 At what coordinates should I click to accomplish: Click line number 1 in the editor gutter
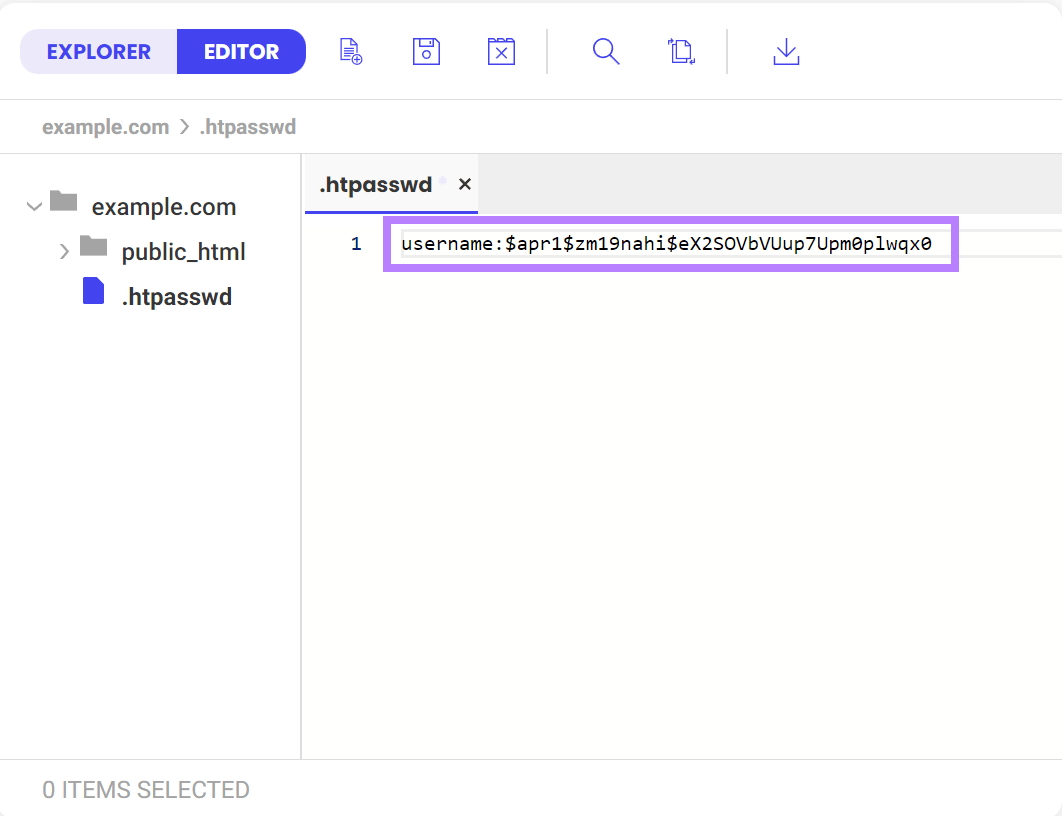[x=356, y=243]
